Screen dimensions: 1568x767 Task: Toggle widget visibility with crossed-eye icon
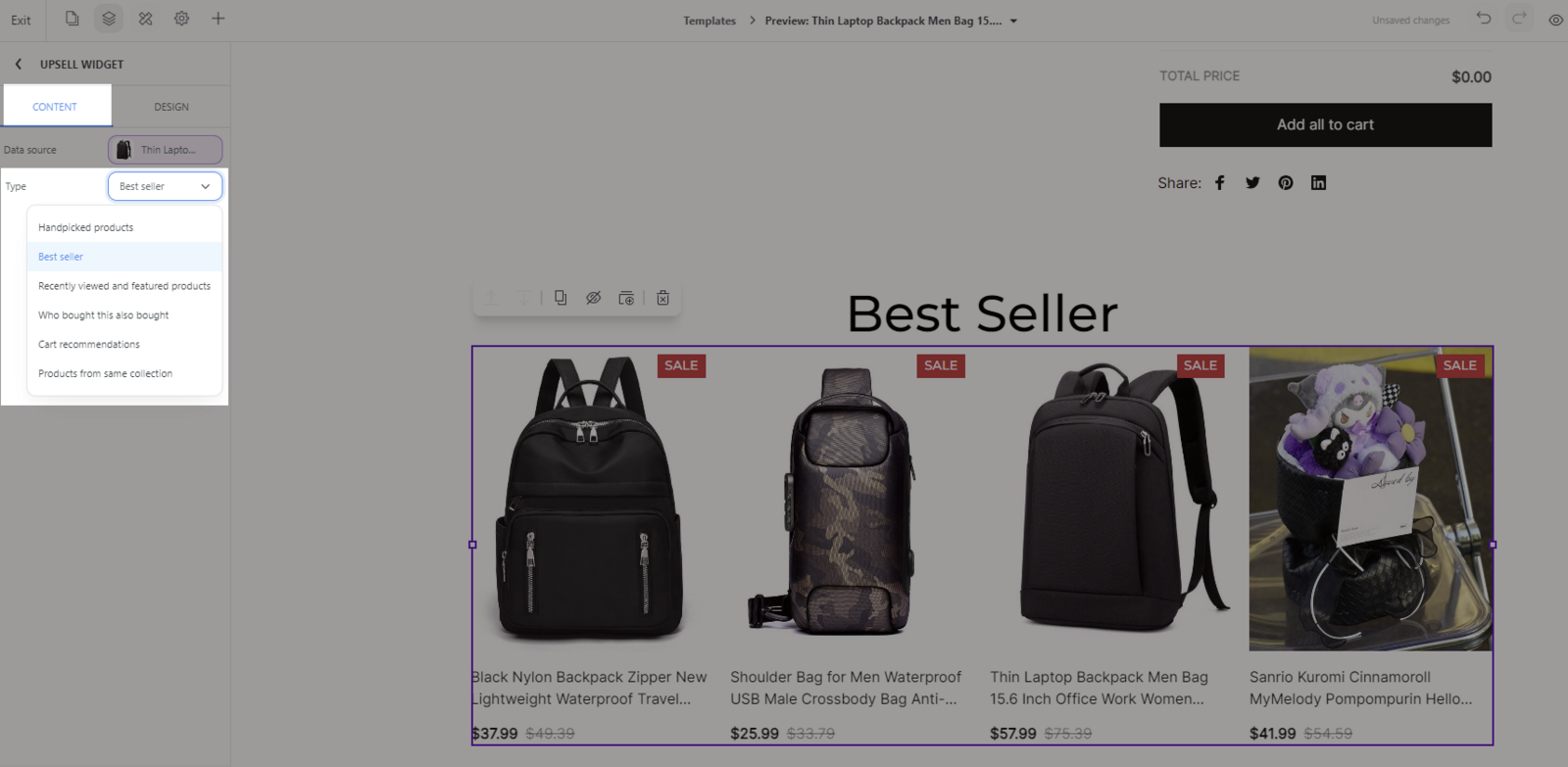(593, 298)
